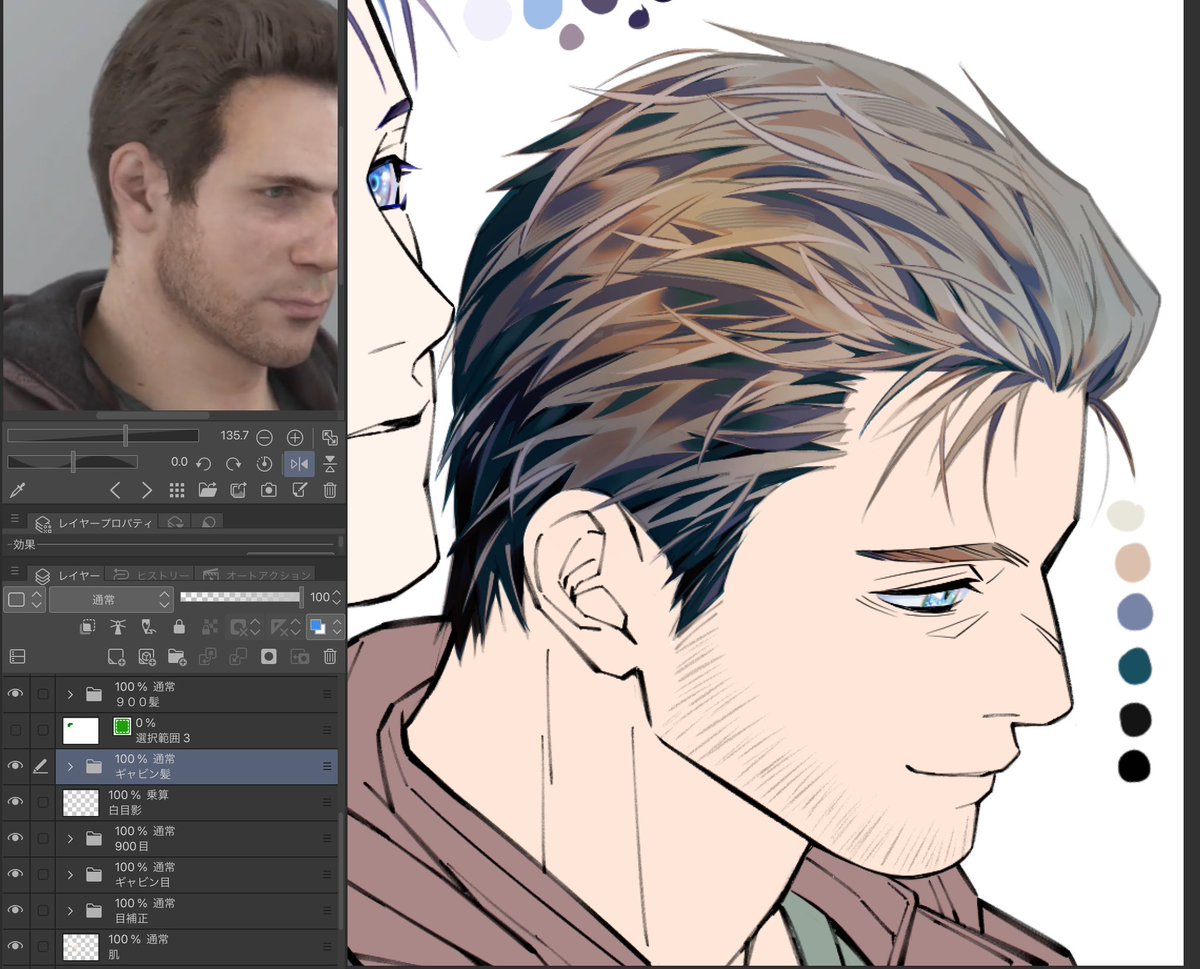Open the ruler display range dropdown
The height and width of the screenshot is (969, 1200).
285,627
